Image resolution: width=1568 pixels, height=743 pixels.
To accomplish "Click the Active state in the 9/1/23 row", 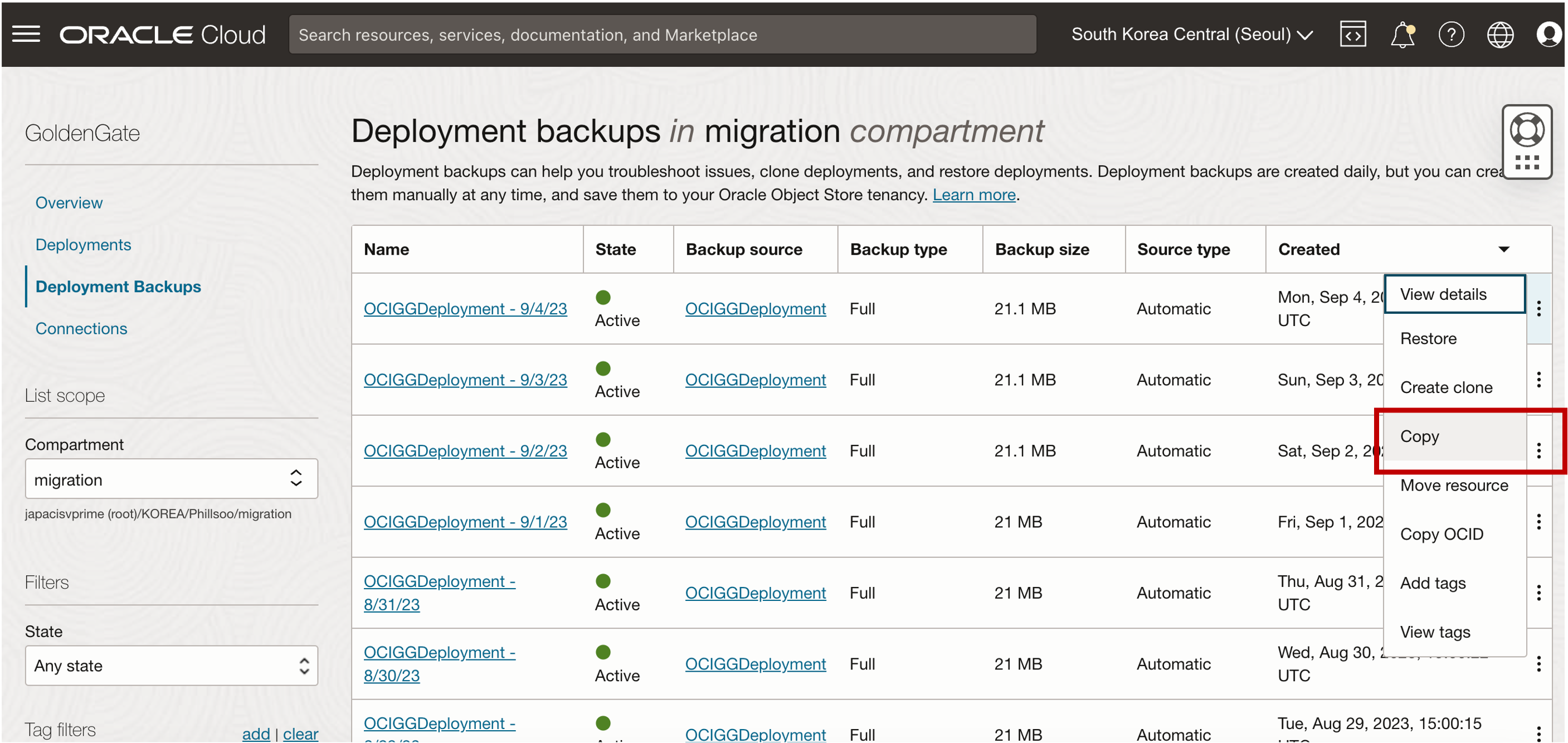I will coord(617,534).
